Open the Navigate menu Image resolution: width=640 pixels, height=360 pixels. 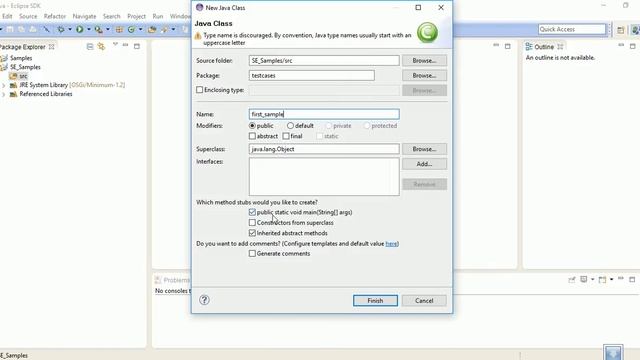(84, 16)
